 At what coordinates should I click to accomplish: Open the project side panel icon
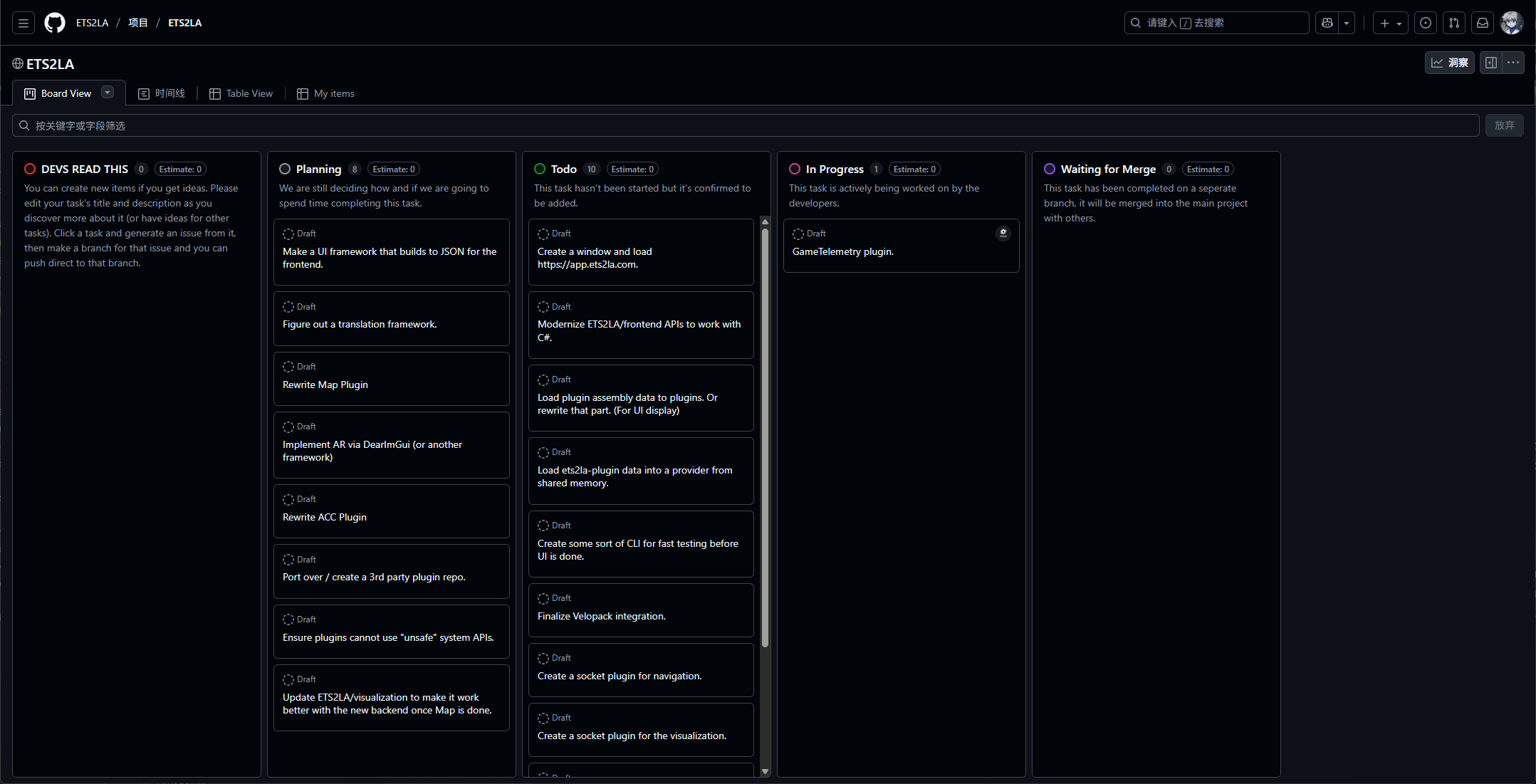(1491, 63)
